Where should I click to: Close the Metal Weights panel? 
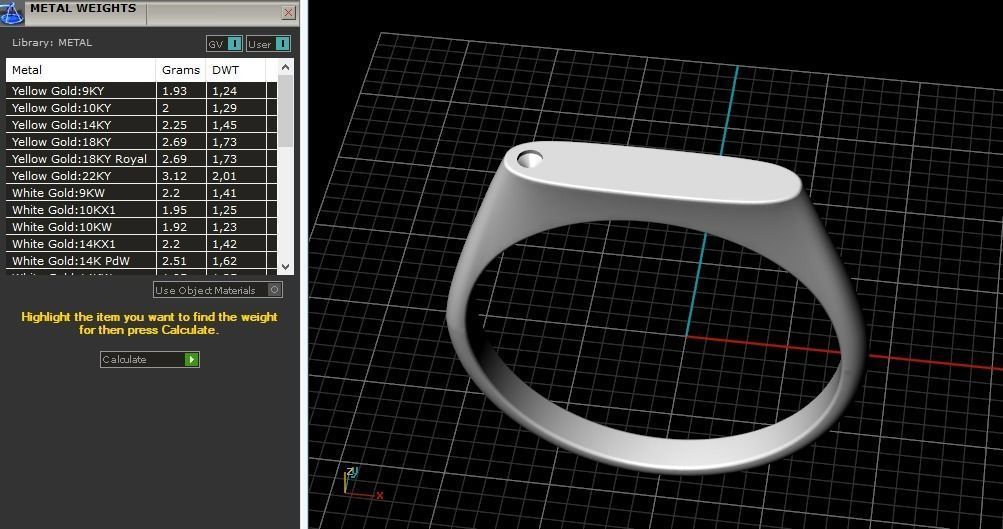point(288,13)
